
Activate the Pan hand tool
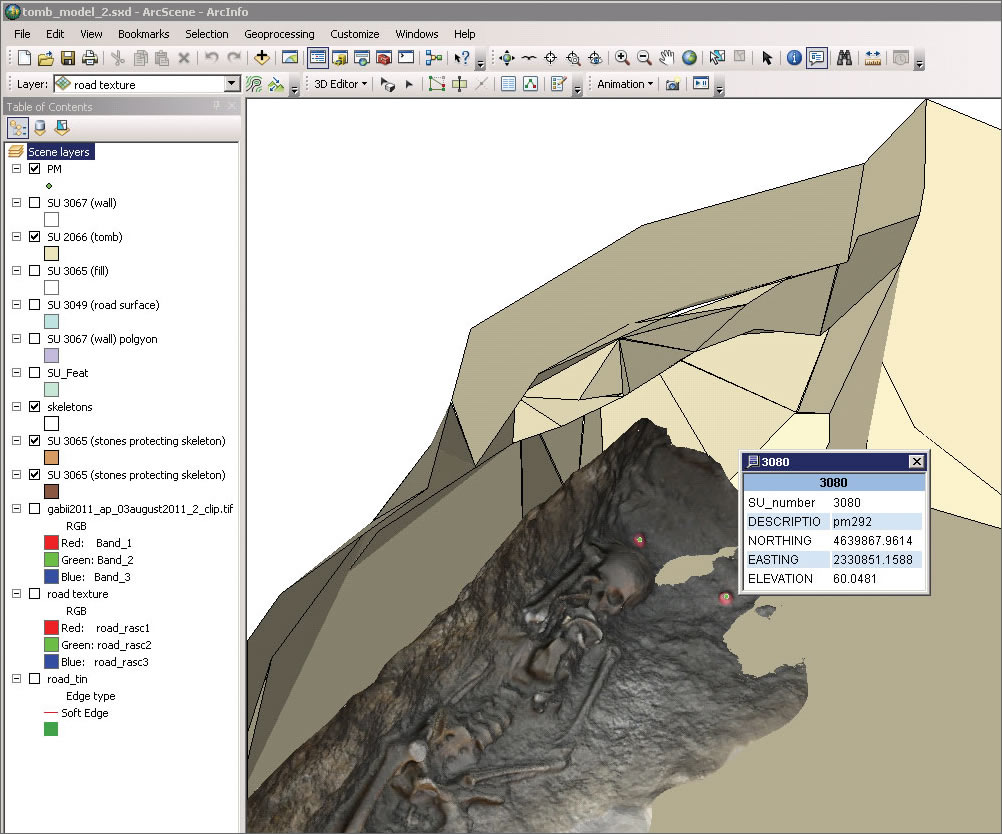(667, 58)
